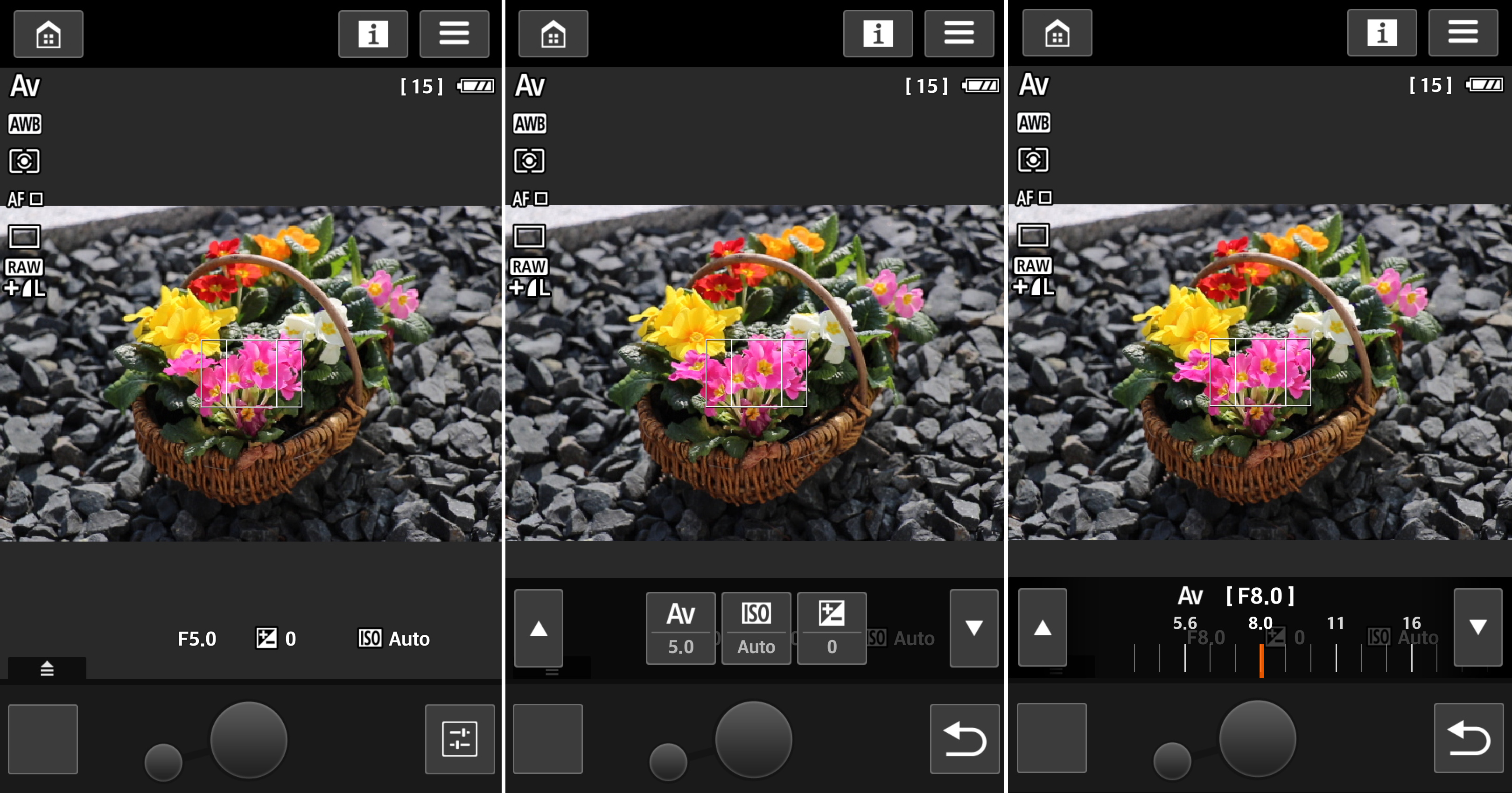The image size is (1512, 793).
Task: Open shooting settings sliders icon in left panel
Action: click(x=460, y=739)
